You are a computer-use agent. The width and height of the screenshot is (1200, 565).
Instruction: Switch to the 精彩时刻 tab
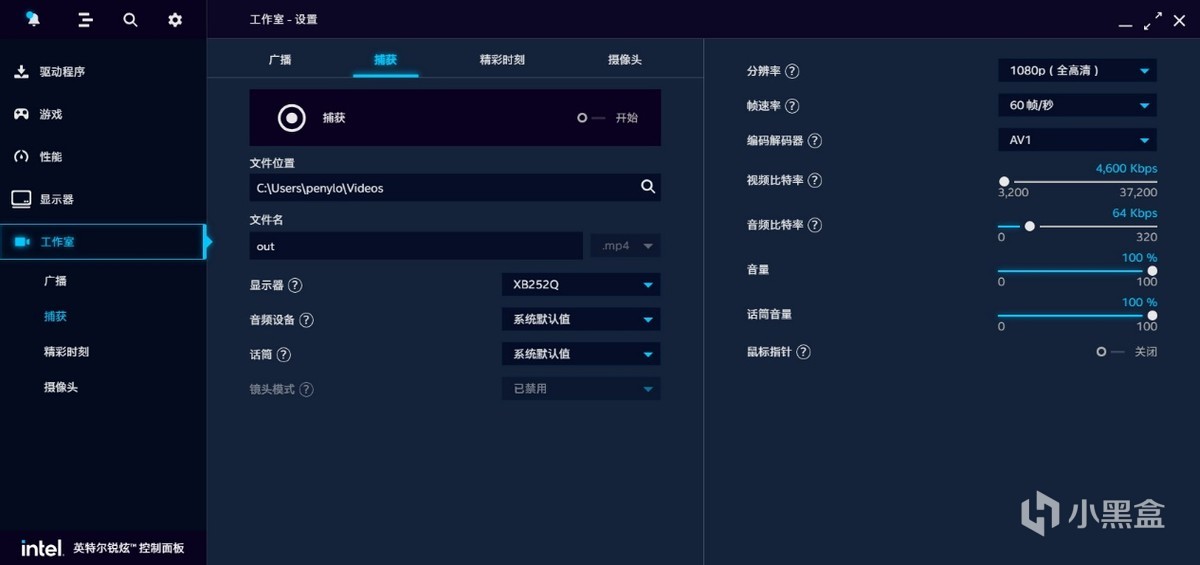click(x=502, y=59)
